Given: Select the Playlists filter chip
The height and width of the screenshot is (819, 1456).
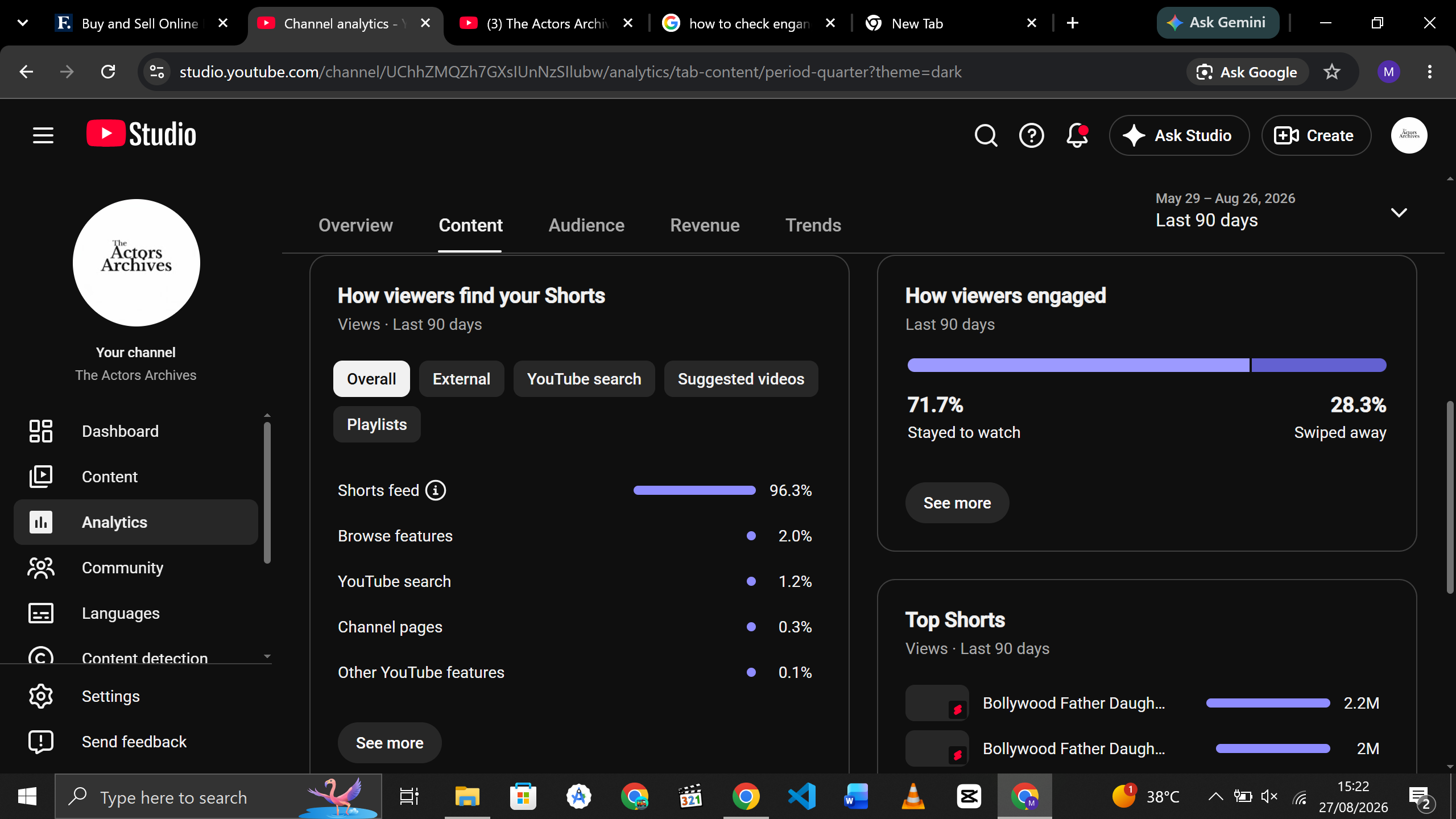Looking at the screenshot, I should pyautogui.click(x=377, y=424).
